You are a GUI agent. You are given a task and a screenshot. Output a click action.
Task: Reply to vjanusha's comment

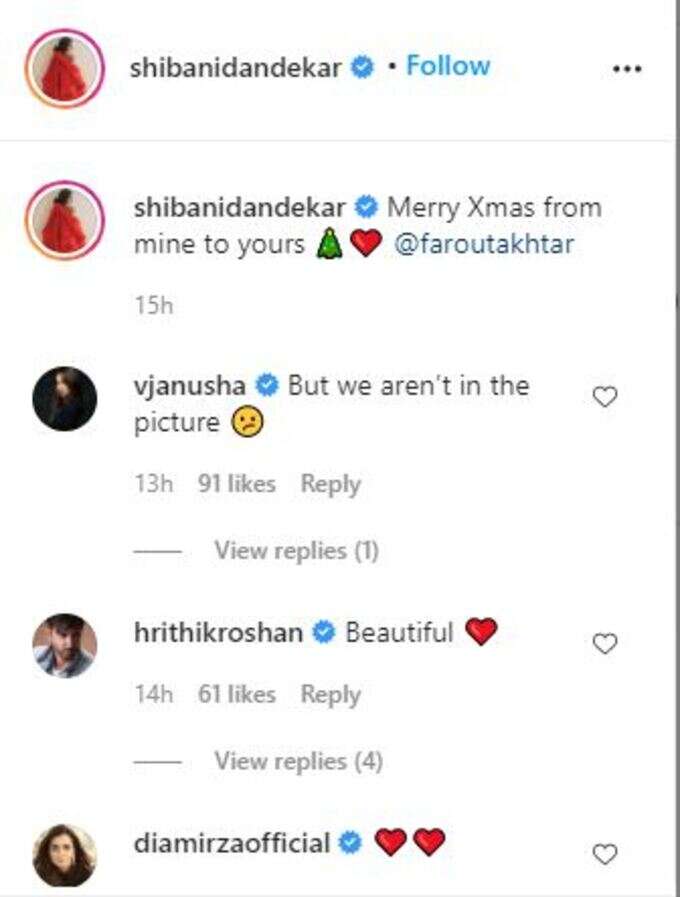tap(331, 485)
